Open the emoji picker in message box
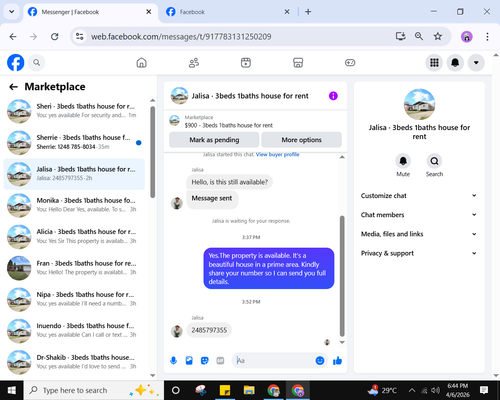This screenshot has height=400, width=500. coord(320,360)
